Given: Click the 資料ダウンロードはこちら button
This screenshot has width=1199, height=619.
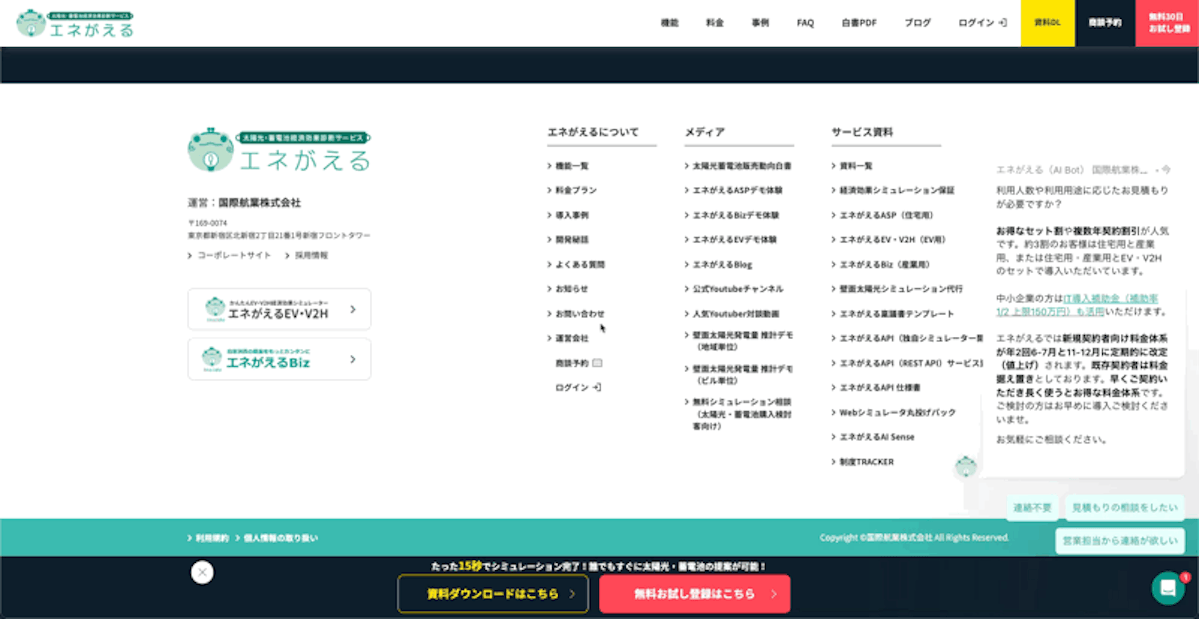Looking at the screenshot, I should tap(491, 593).
